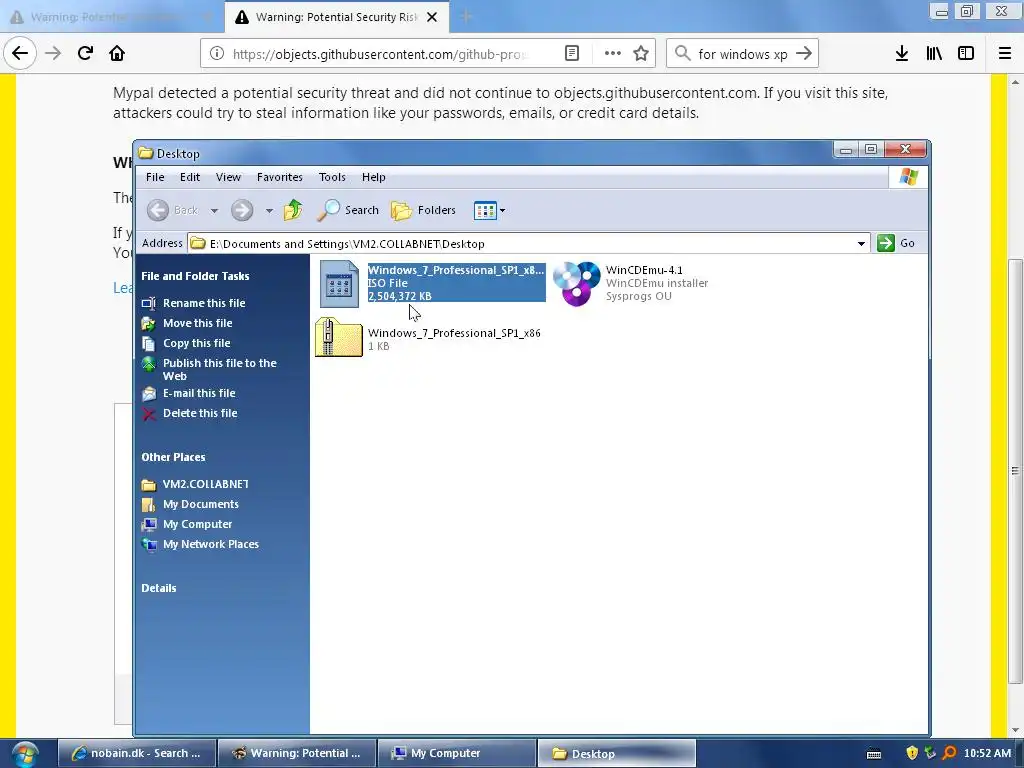Collapse the Other Places header

(x=173, y=457)
